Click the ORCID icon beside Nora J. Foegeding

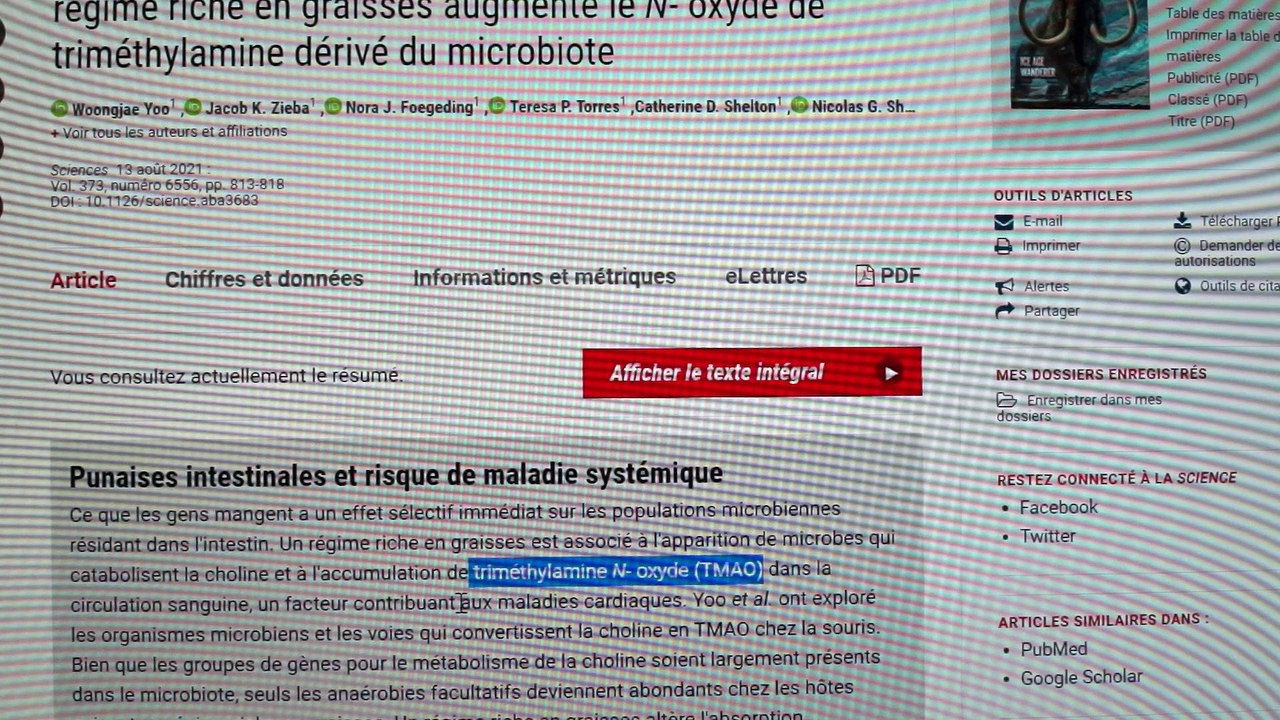pyautogui.click(x=333, y=107)
